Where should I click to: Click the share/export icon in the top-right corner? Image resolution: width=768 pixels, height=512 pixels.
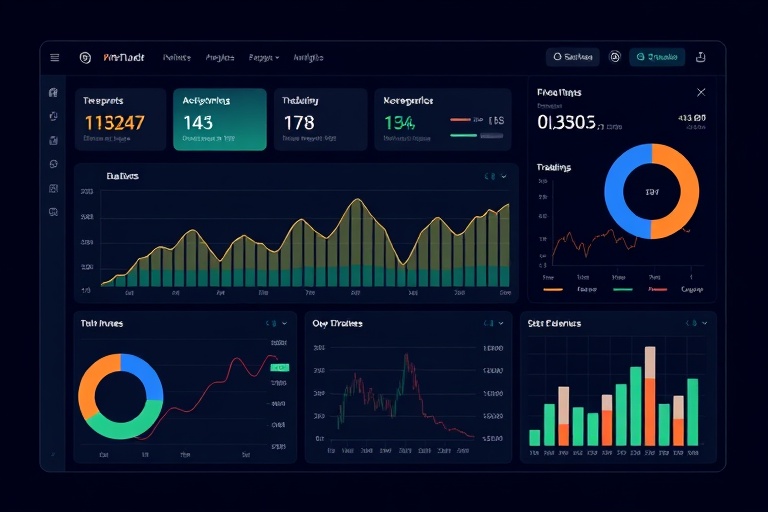point(701,58)
